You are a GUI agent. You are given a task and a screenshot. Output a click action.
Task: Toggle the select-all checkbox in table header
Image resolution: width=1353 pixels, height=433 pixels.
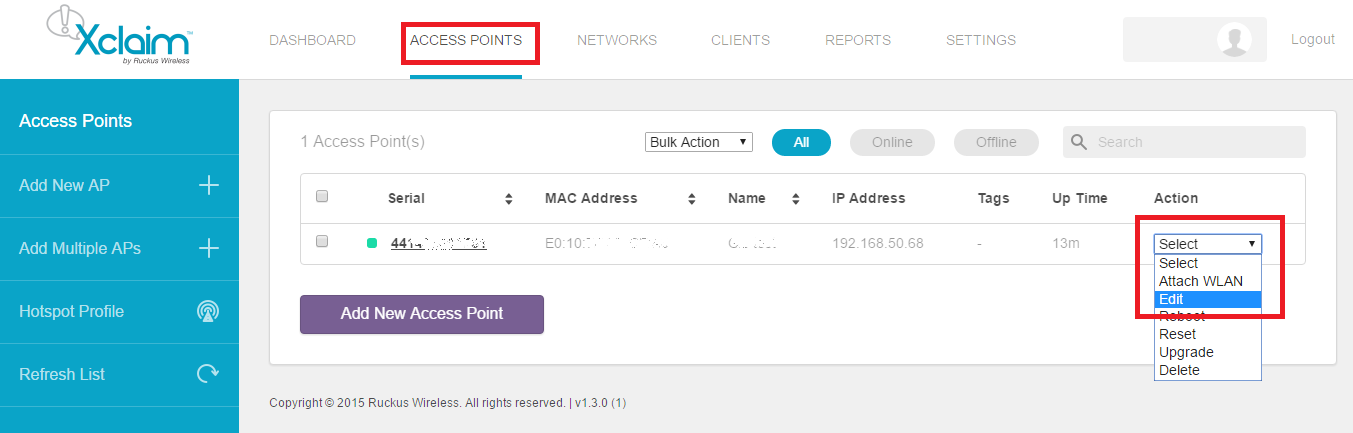[322, 197]
